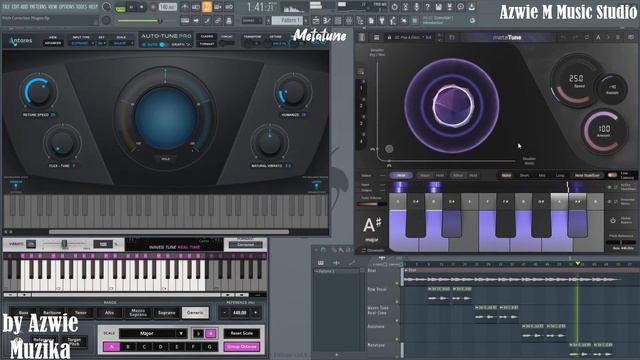
Task: Open the piano roll view icon
Action: coord(327,20)
